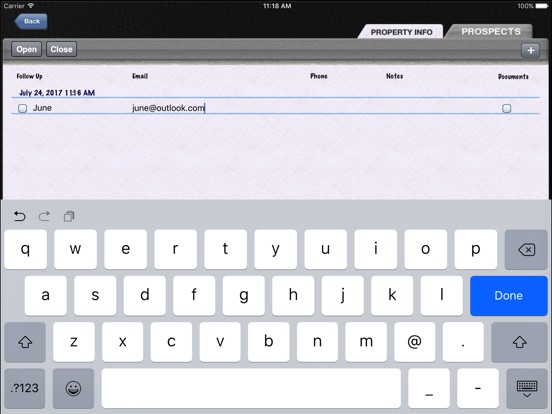
Task: Tap the n key
Action: [317, 342]
